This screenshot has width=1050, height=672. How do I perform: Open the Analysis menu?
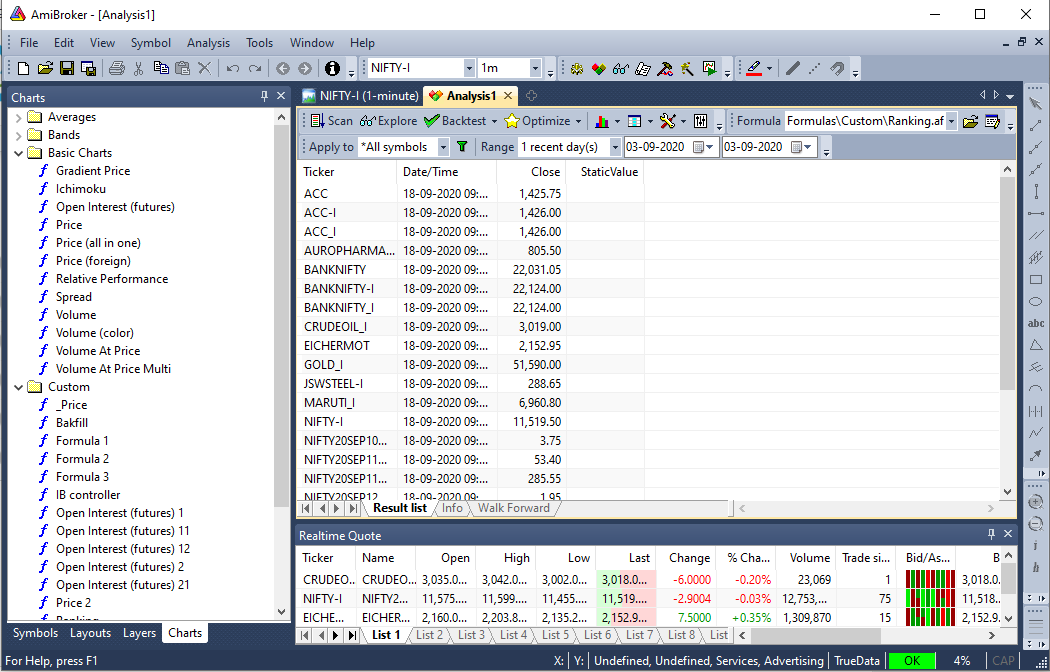[x=208, y=43]
